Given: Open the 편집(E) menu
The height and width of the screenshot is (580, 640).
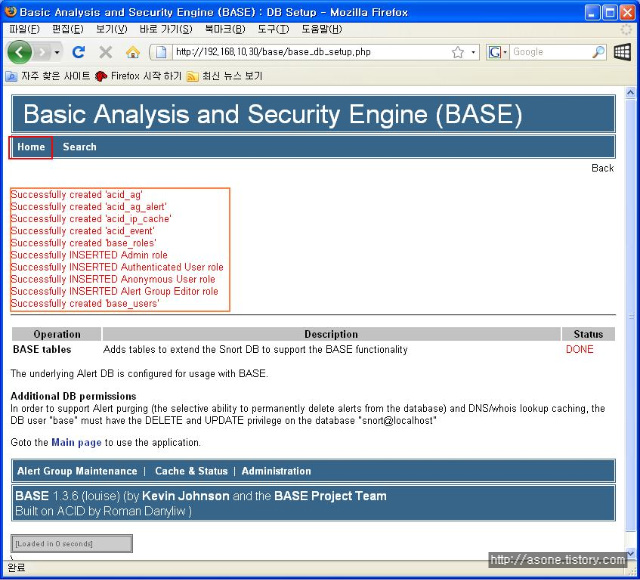Looking at the screenshot, I should pos(68,29).
